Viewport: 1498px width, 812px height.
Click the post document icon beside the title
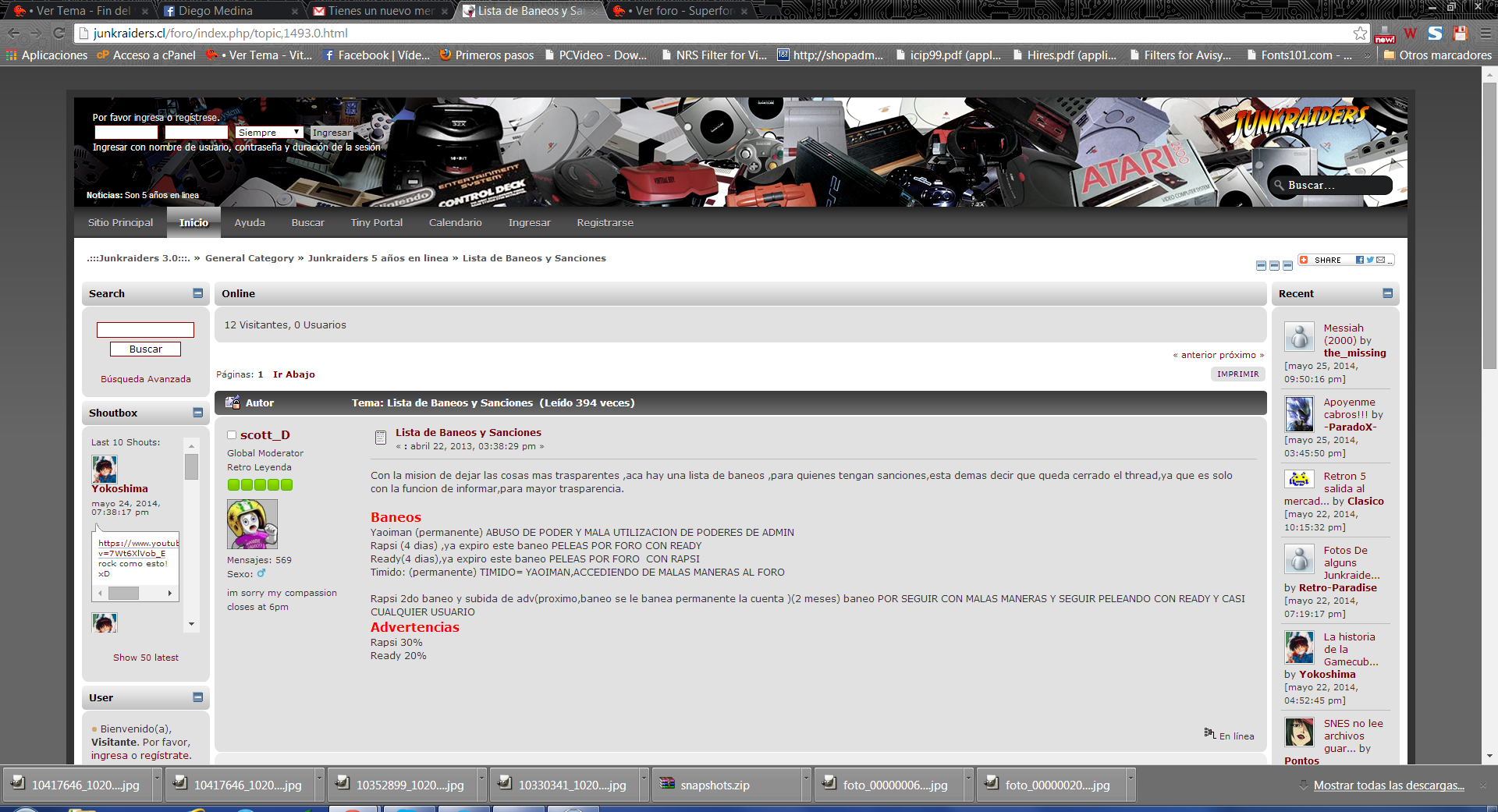(380, 438)
